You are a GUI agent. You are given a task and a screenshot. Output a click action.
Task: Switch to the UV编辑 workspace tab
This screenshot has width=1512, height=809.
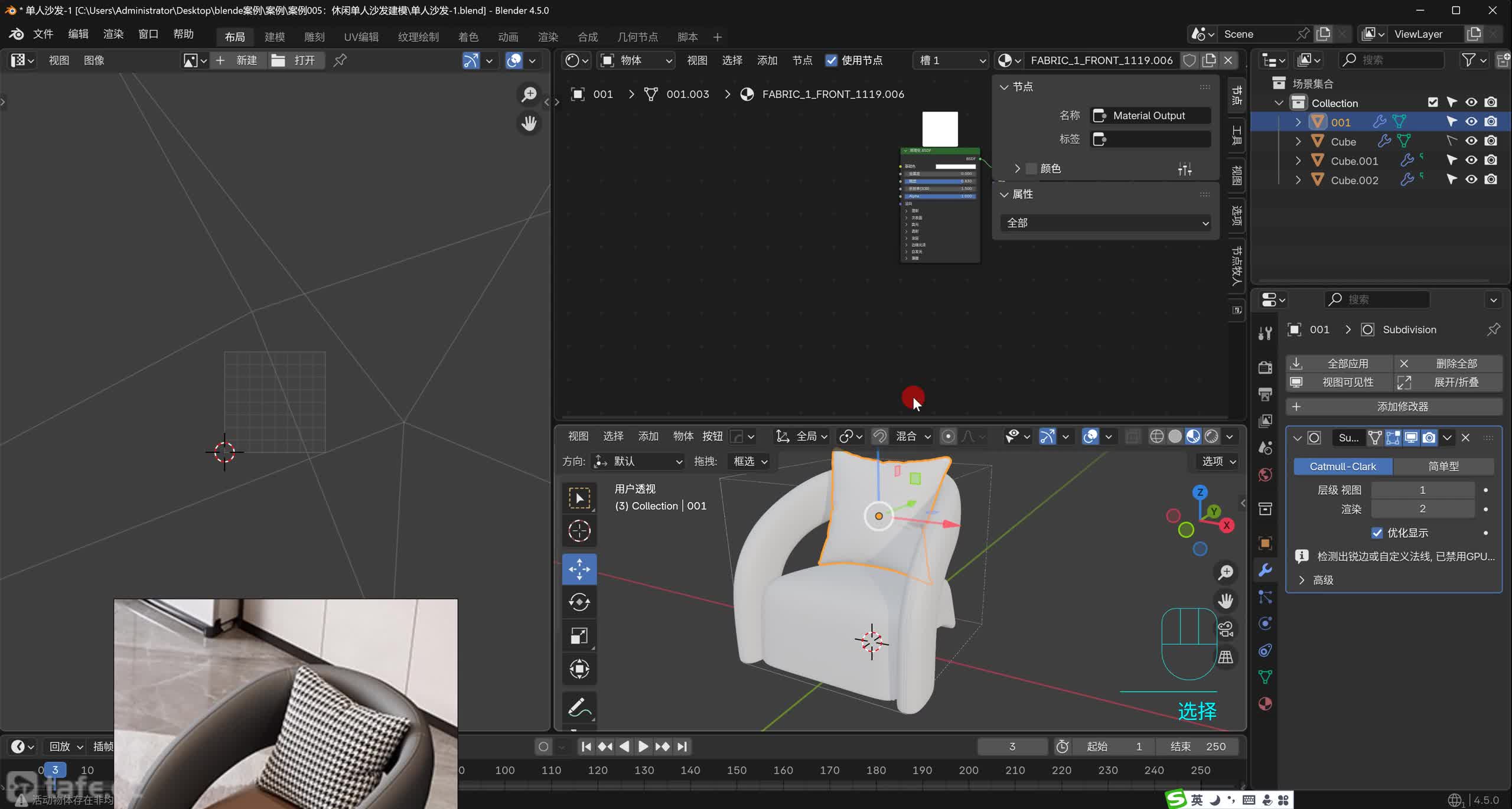361,37
